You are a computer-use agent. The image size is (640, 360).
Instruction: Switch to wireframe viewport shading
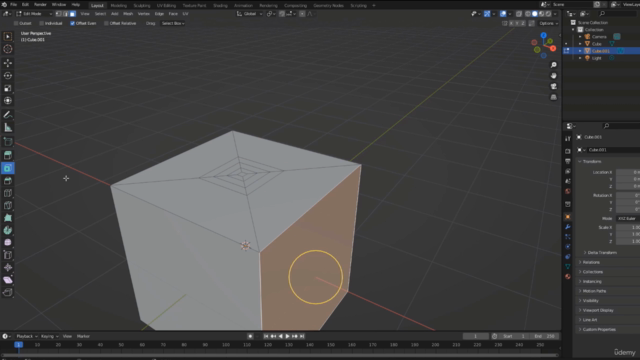[528, 14]
